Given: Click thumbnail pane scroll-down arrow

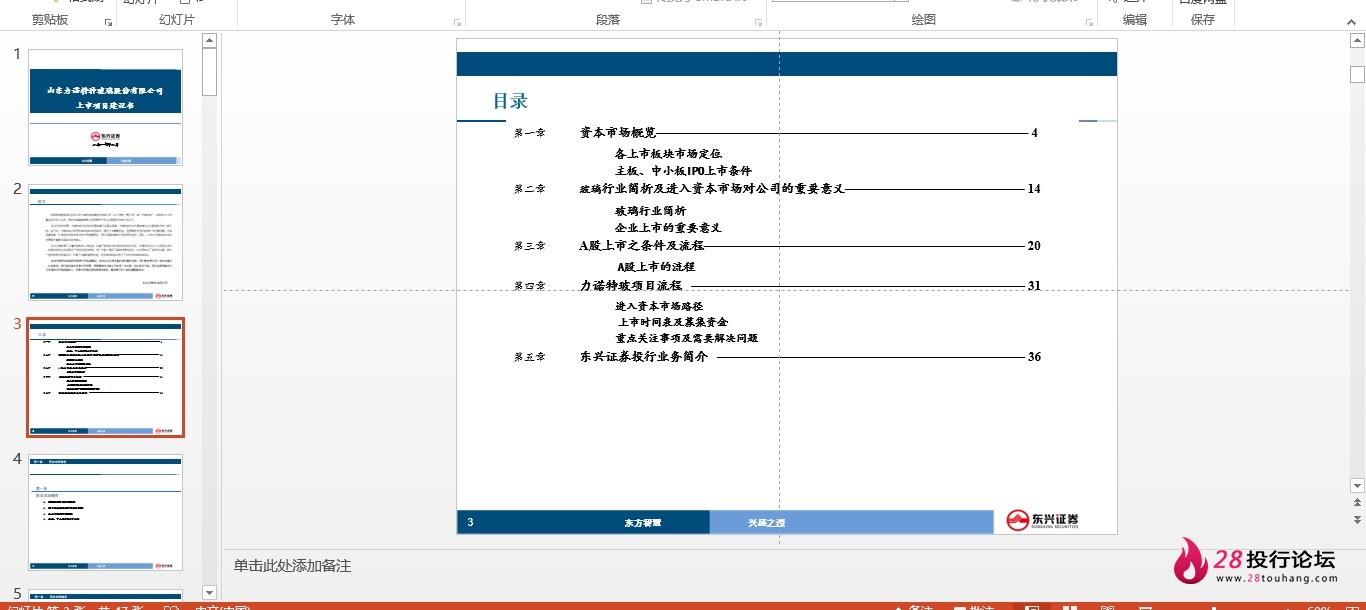Looking at the screenshot, I should point(209,593).
